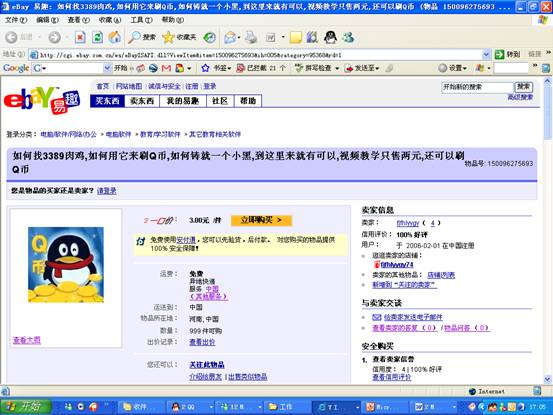
Task: Click the 高级搜索 advanced search link
Action: 520,97
